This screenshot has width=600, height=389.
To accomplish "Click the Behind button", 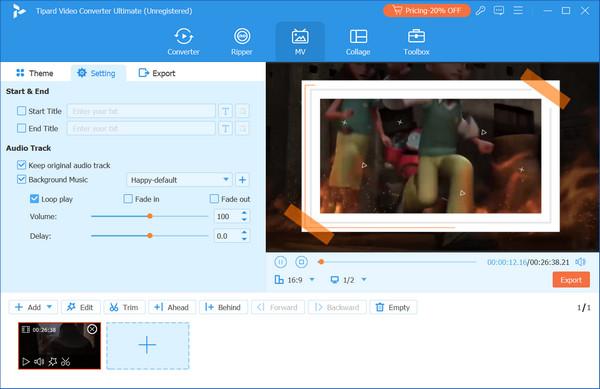I will point(223,307).
